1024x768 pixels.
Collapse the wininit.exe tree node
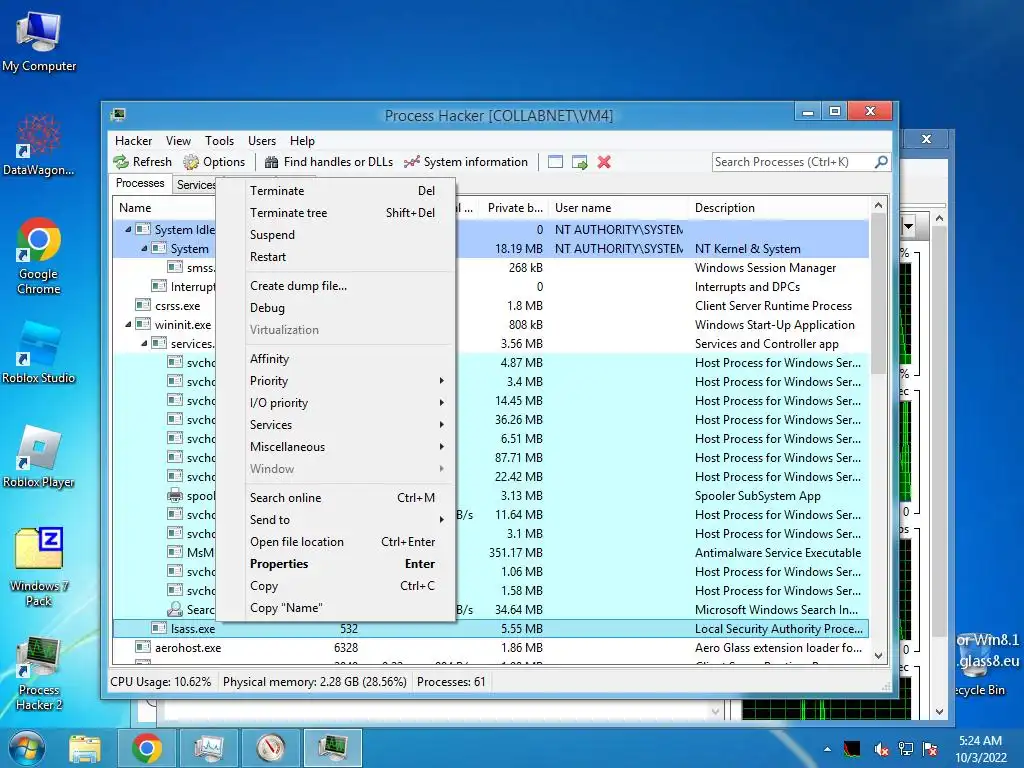point(128,324)
